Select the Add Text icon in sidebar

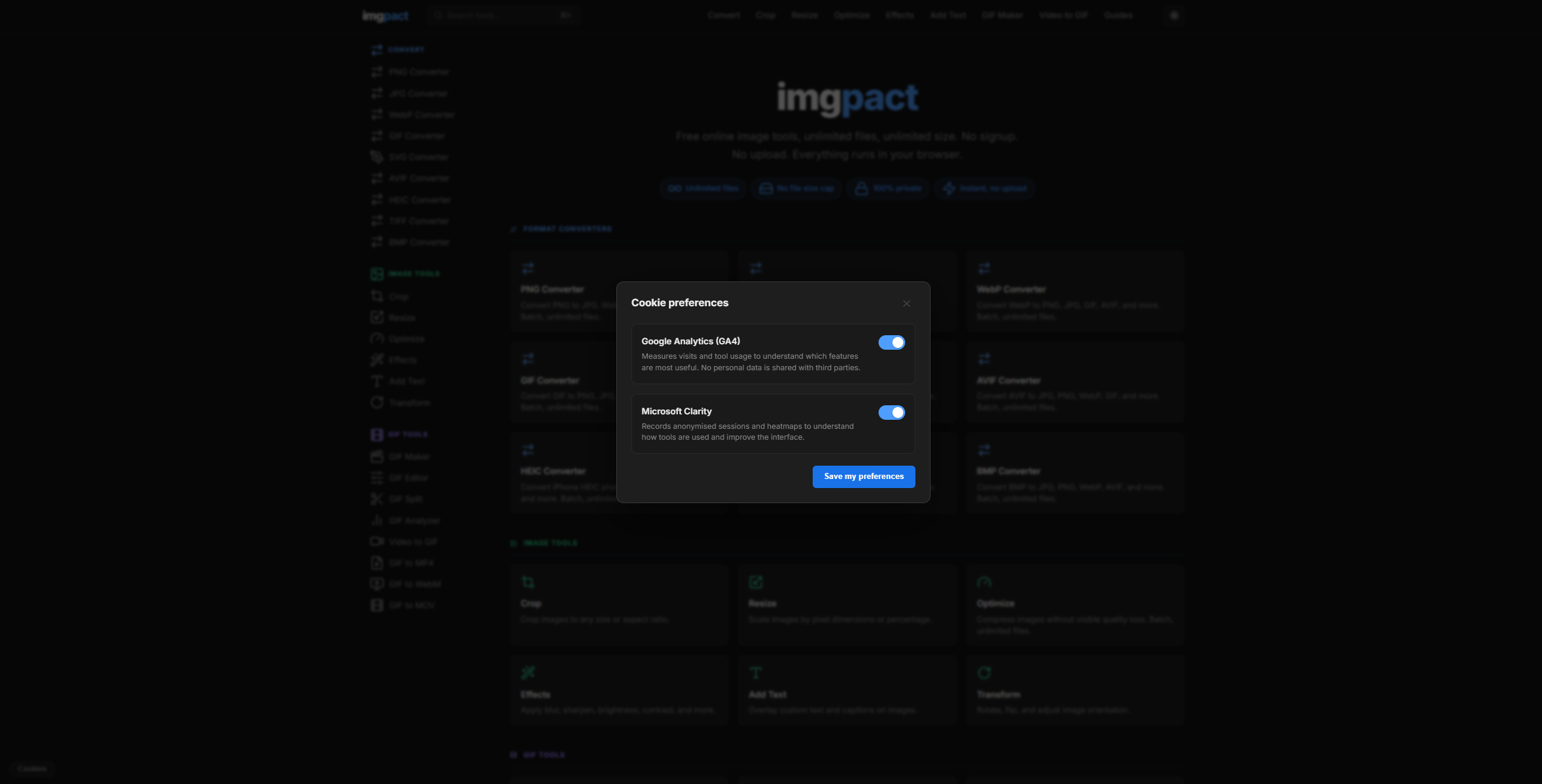click(377, 381)
